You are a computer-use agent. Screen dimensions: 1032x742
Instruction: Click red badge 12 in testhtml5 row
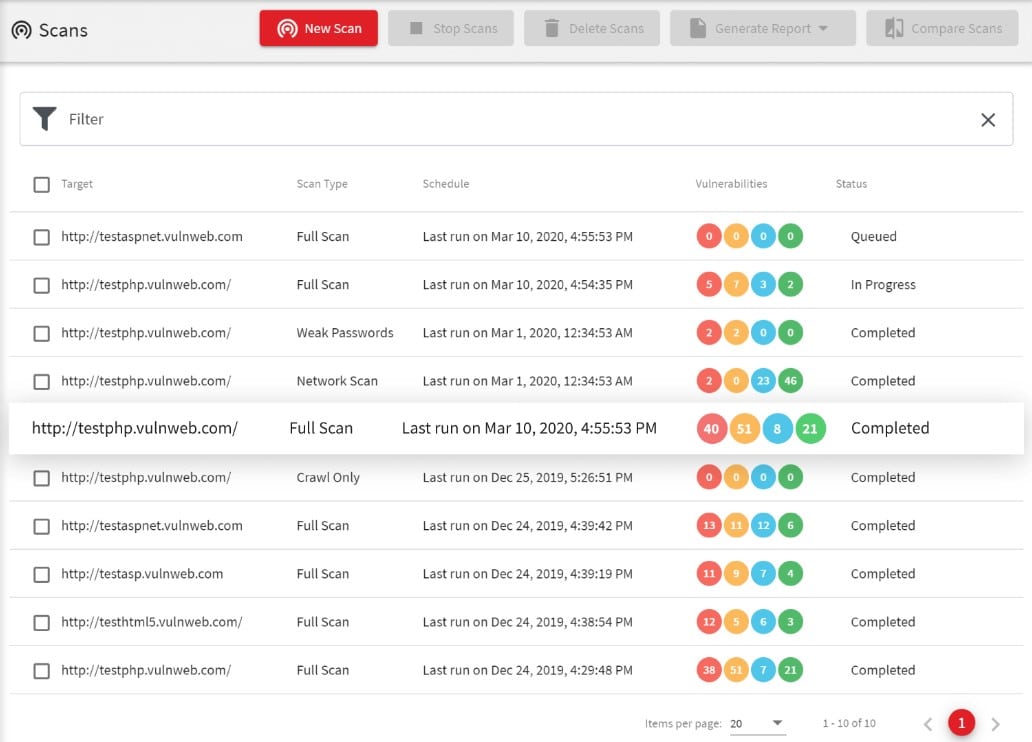click(709, 622)
